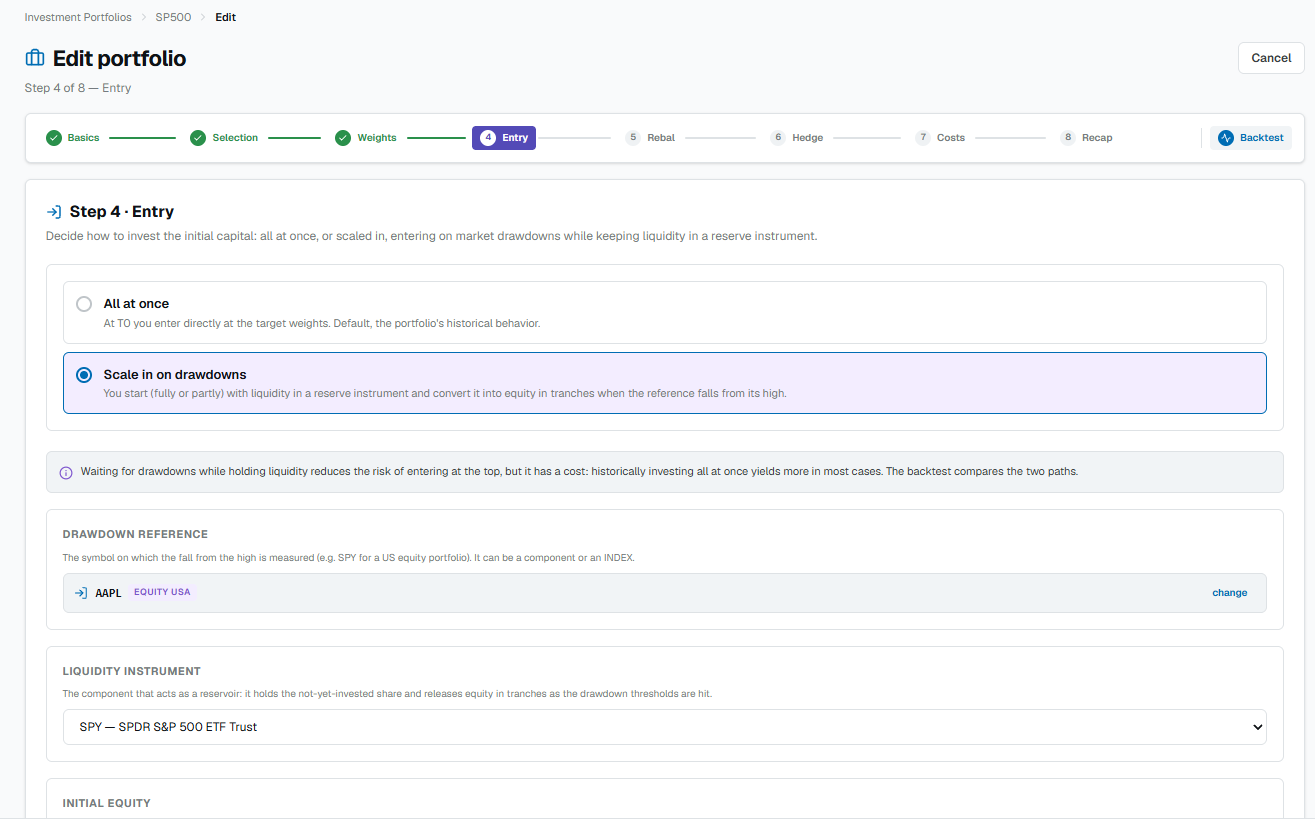The image size is (1315, 819).
Task: Click the current step 4 Entry pill
Action: point(504,138)
